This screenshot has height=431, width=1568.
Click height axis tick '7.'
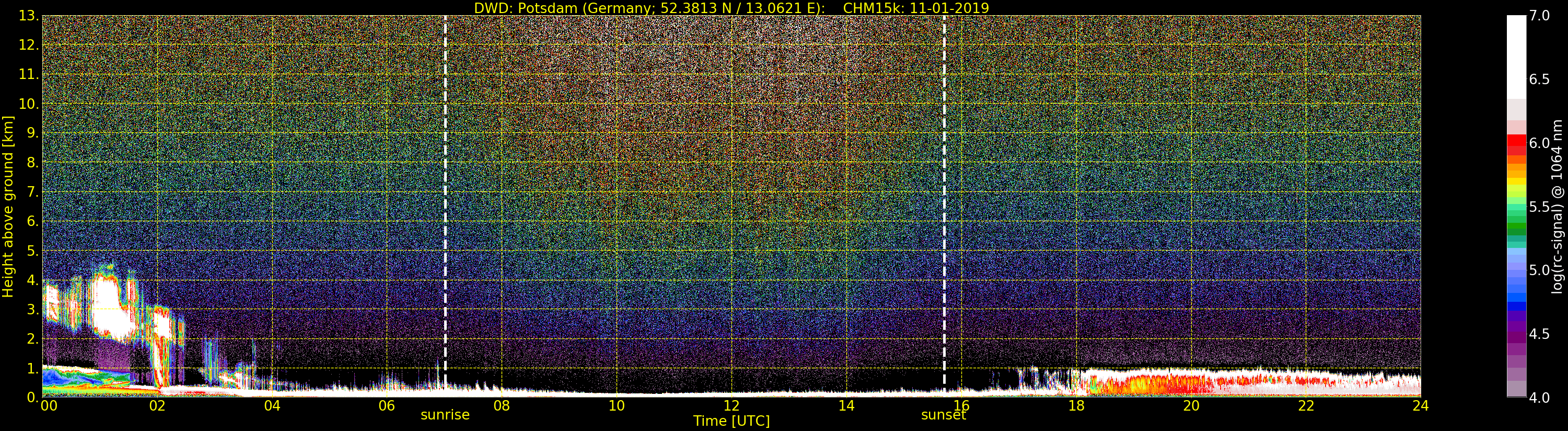click(x=33, y=192)
